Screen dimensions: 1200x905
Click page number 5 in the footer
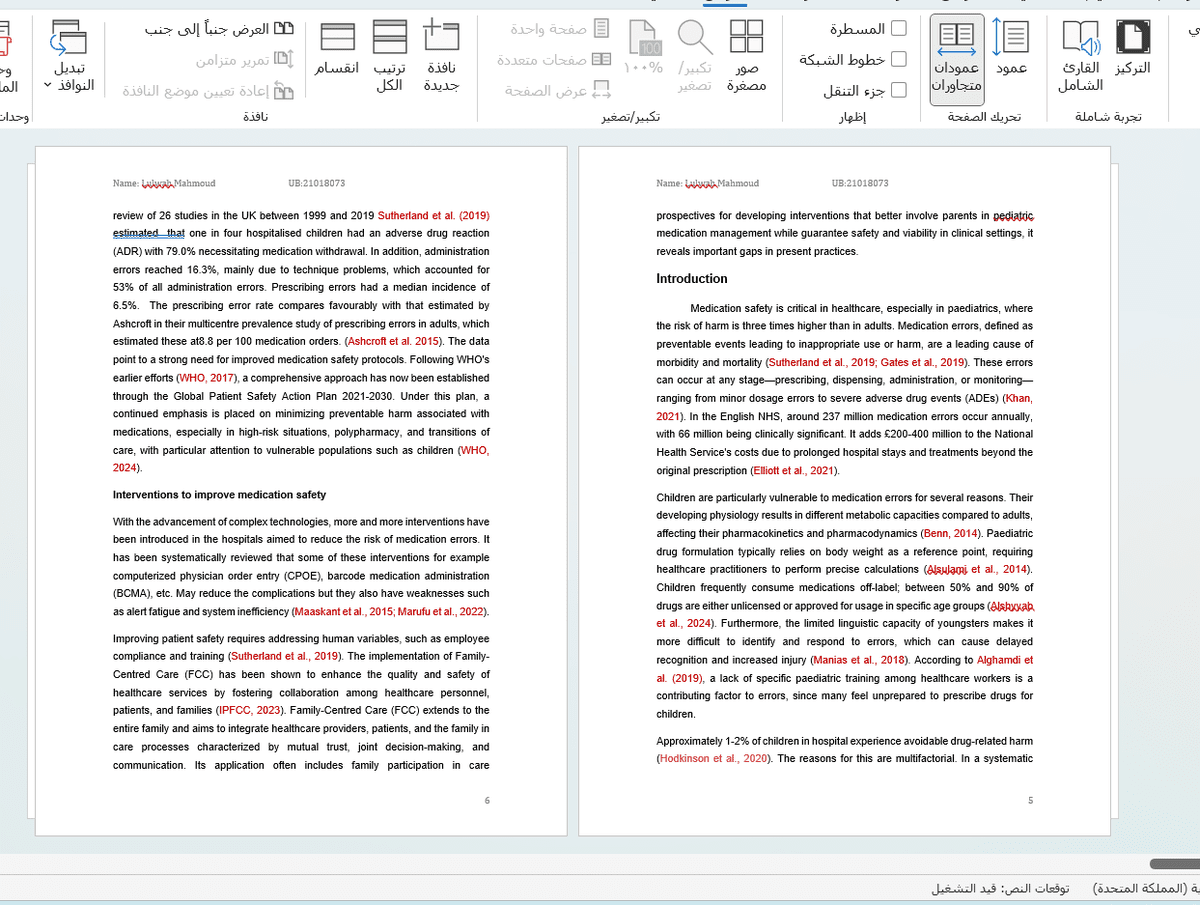coord(1030,801)
